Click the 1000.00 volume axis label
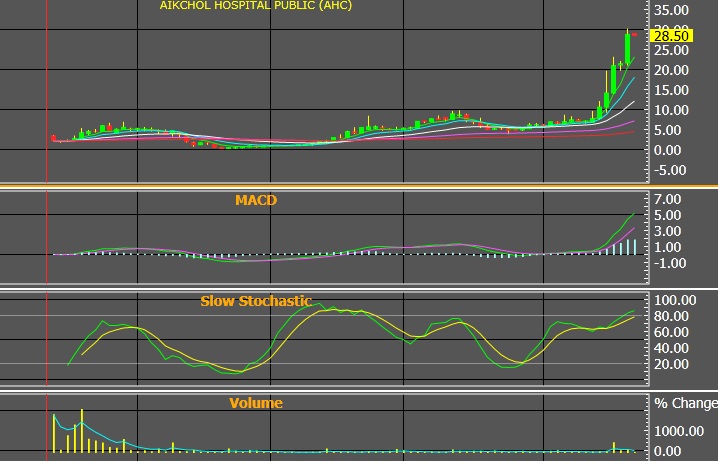The width and height of the screenshot is (718, 465). pos(679,431)
